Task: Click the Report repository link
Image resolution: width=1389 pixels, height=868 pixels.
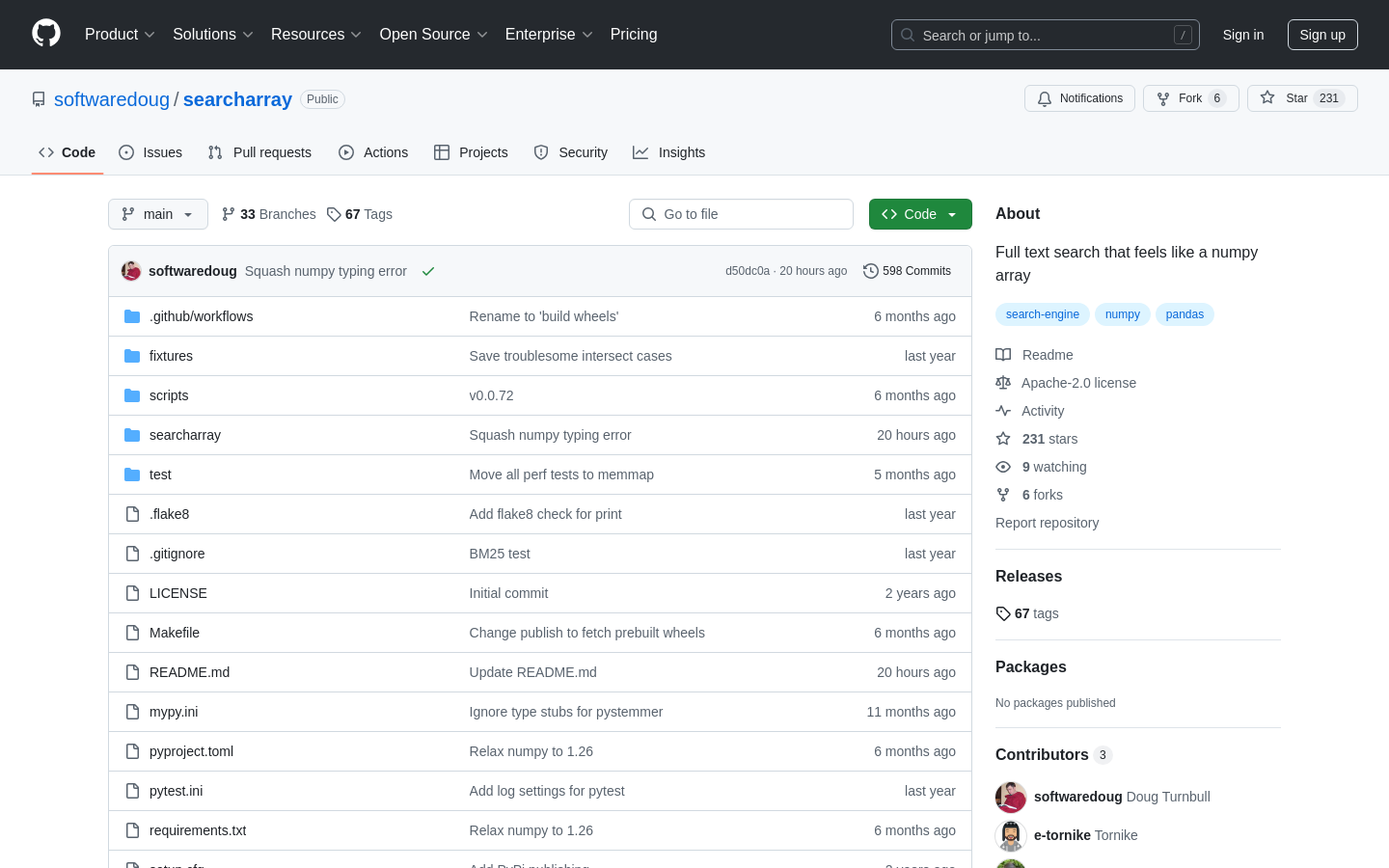Action: (x=1047, y=523)
